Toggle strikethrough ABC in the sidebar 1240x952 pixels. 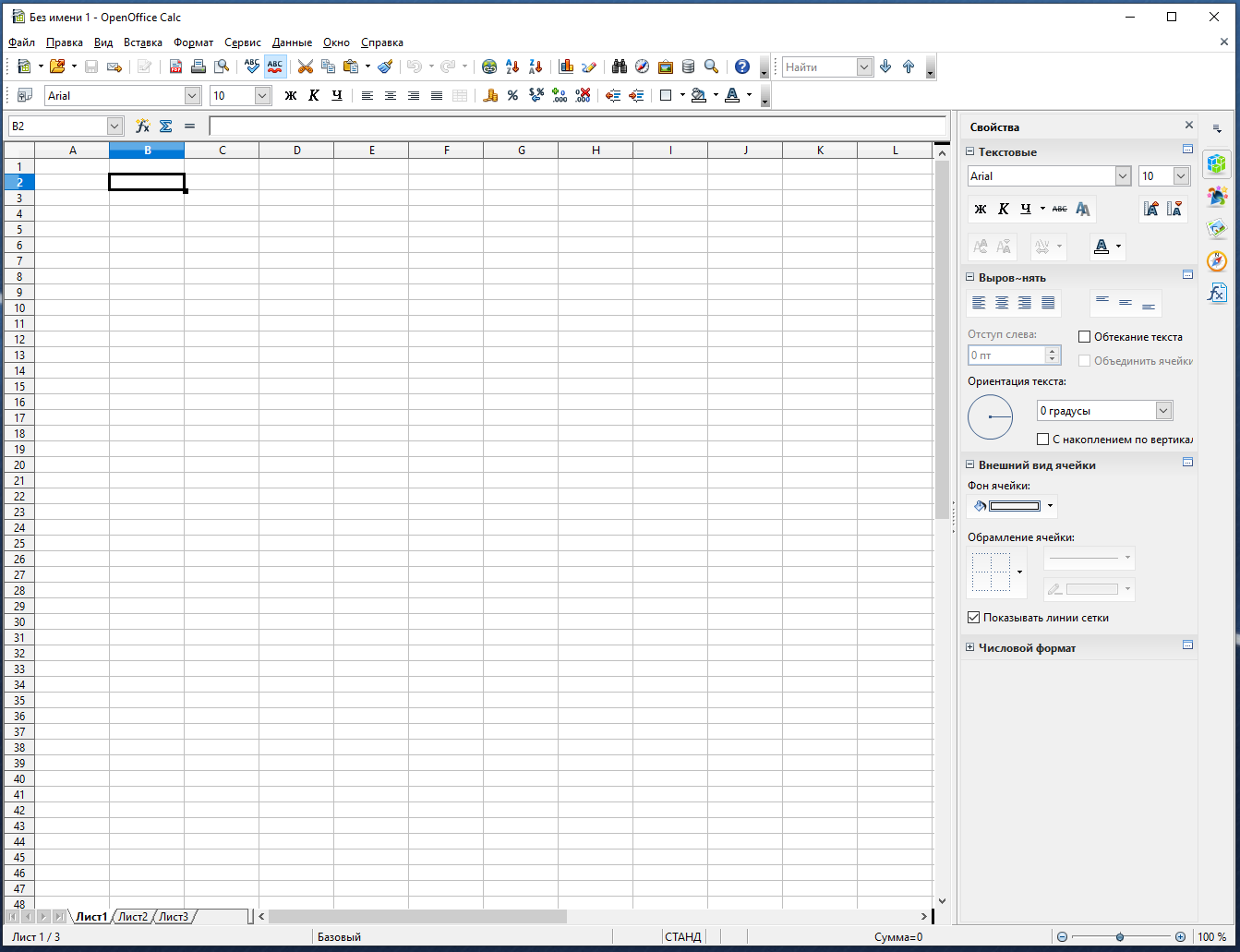click(x=1060, y=210)
